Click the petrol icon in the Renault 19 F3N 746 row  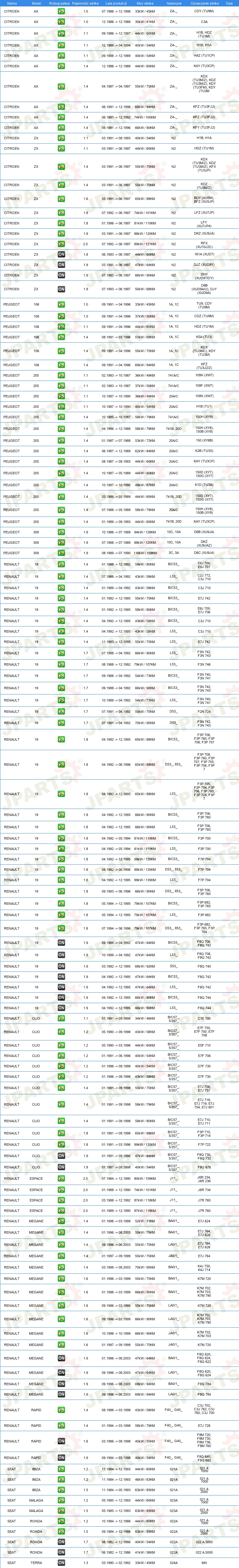pos(61,665)
